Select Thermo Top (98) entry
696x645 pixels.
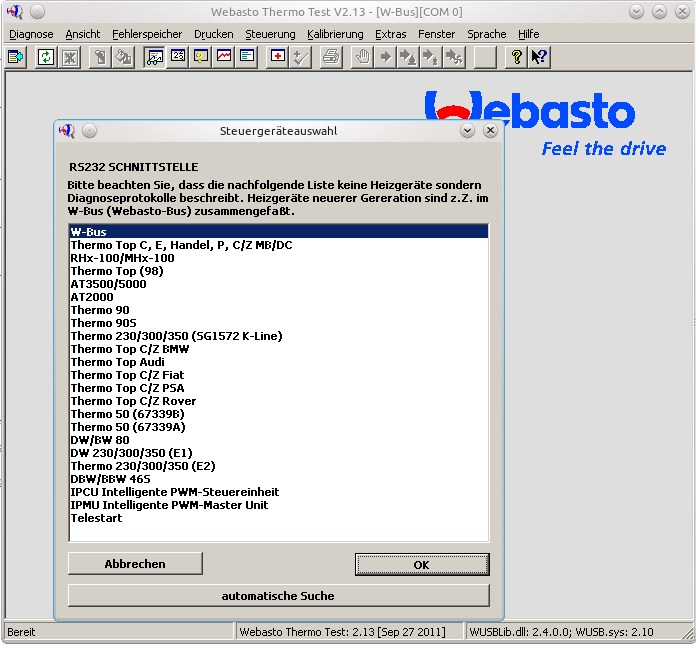279,271
